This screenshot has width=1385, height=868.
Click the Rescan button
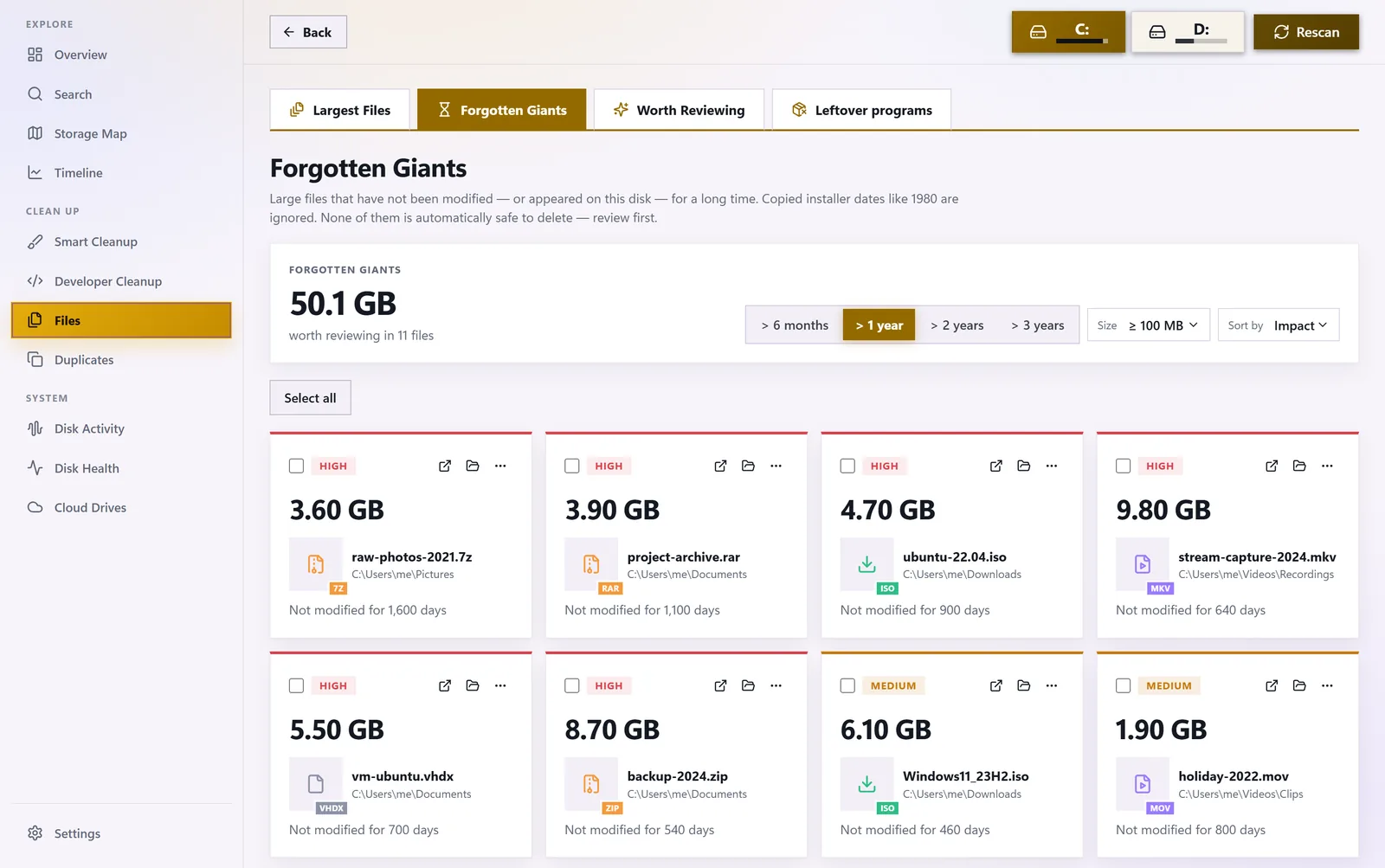coord(1306,32)
